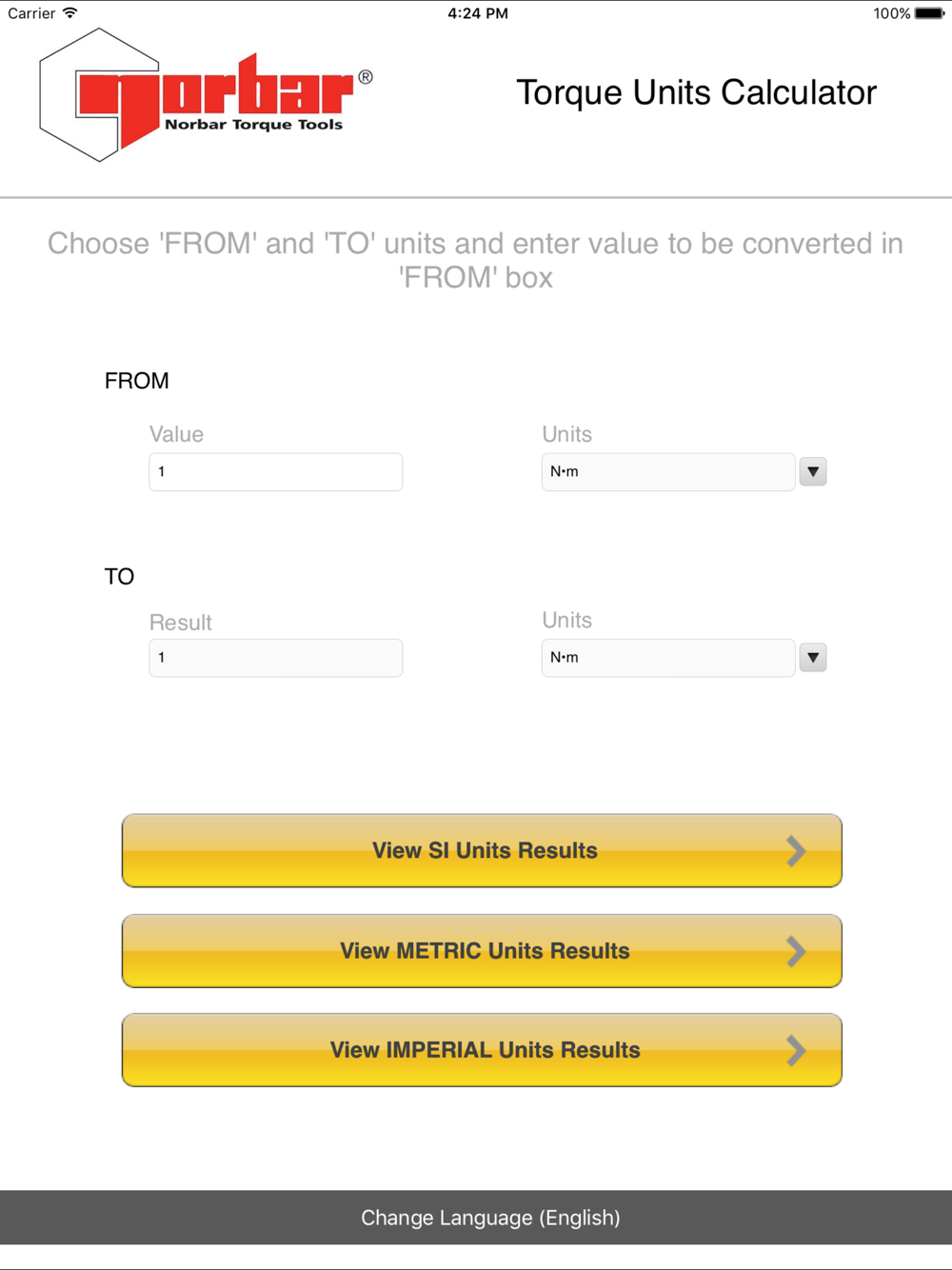The height and width of the screenshot is (1270, 952).
Task: Focus the FROM Value input box
Action: coord(275,472)
